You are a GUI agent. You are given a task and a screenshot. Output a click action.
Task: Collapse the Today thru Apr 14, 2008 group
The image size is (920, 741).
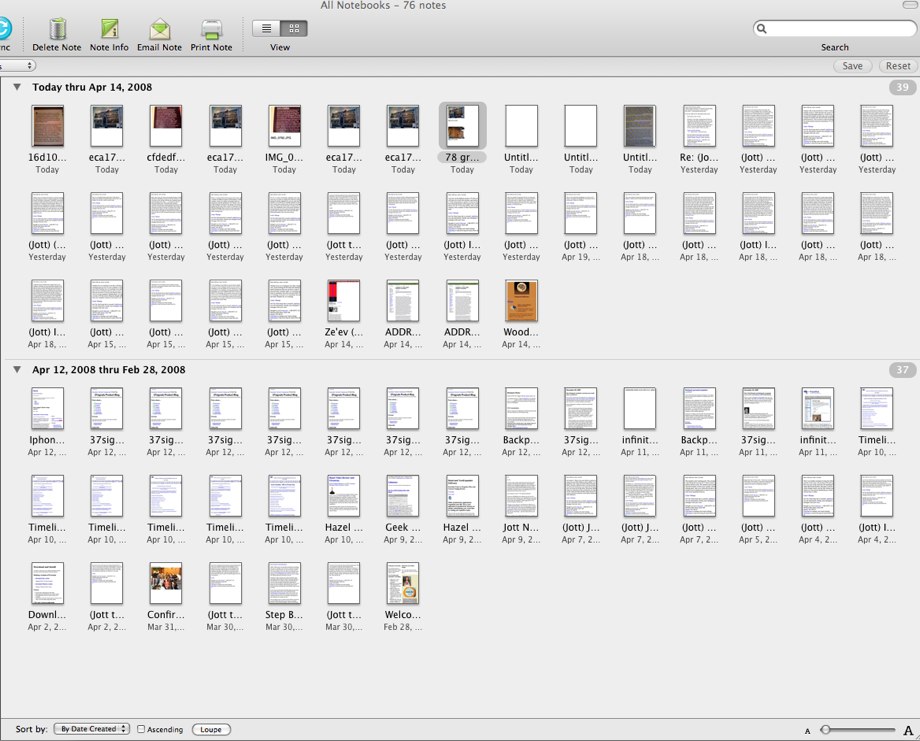pos(17,87)
